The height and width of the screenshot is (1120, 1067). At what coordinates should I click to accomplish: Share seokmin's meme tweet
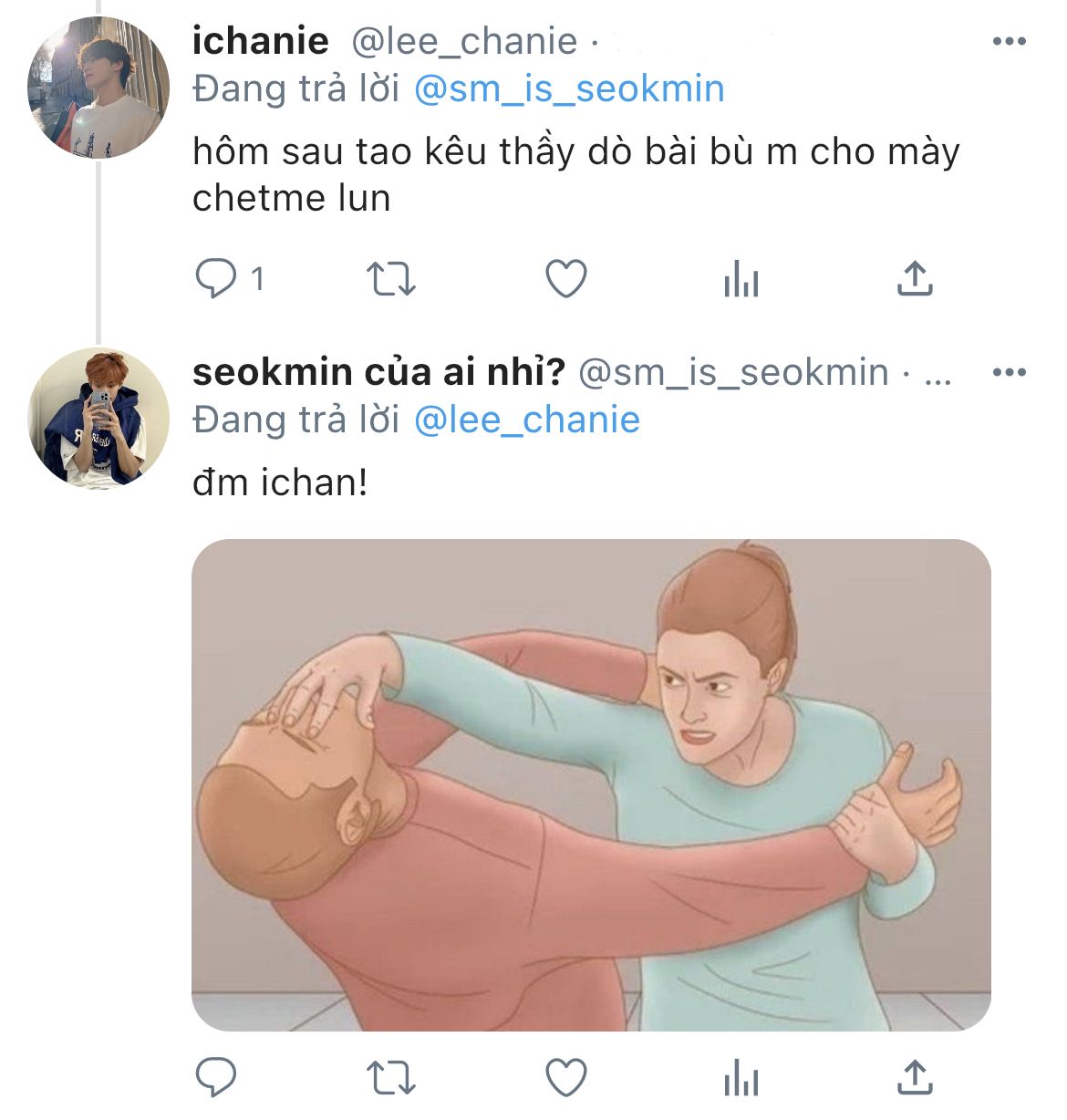point(915,1078)
